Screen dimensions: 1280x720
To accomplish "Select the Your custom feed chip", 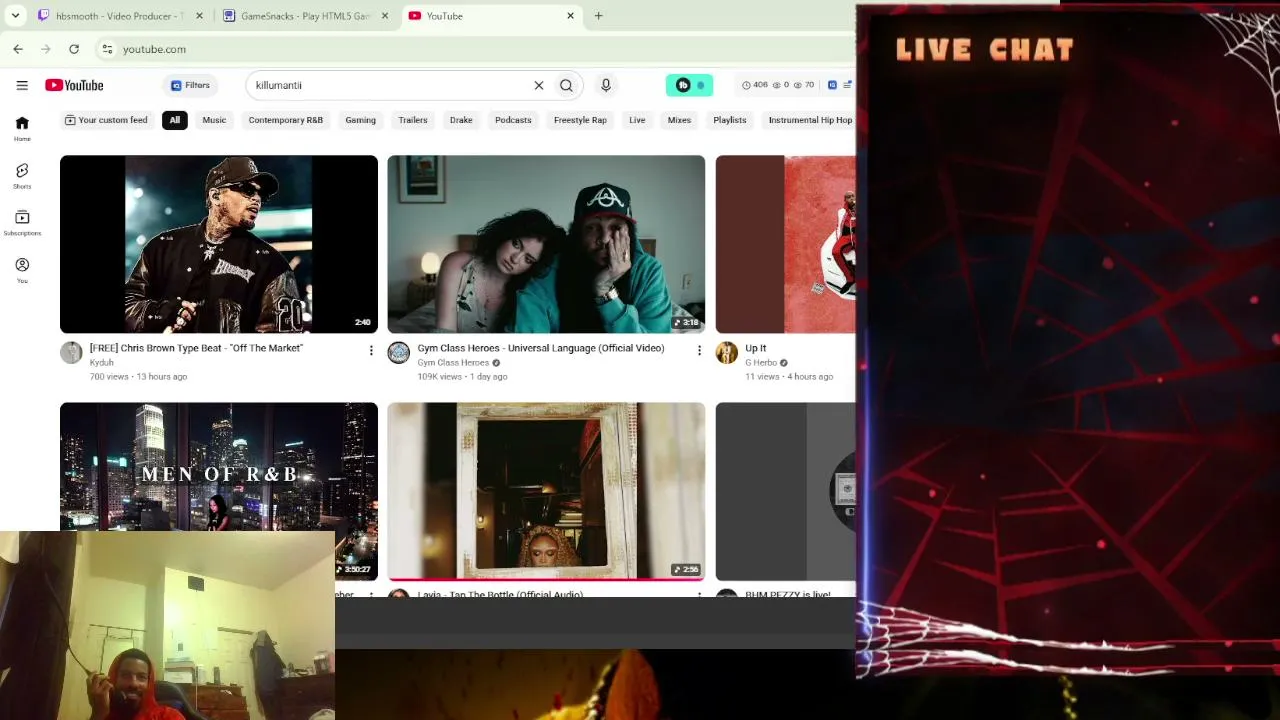I will pyautogui.click(x=106, y=120).
